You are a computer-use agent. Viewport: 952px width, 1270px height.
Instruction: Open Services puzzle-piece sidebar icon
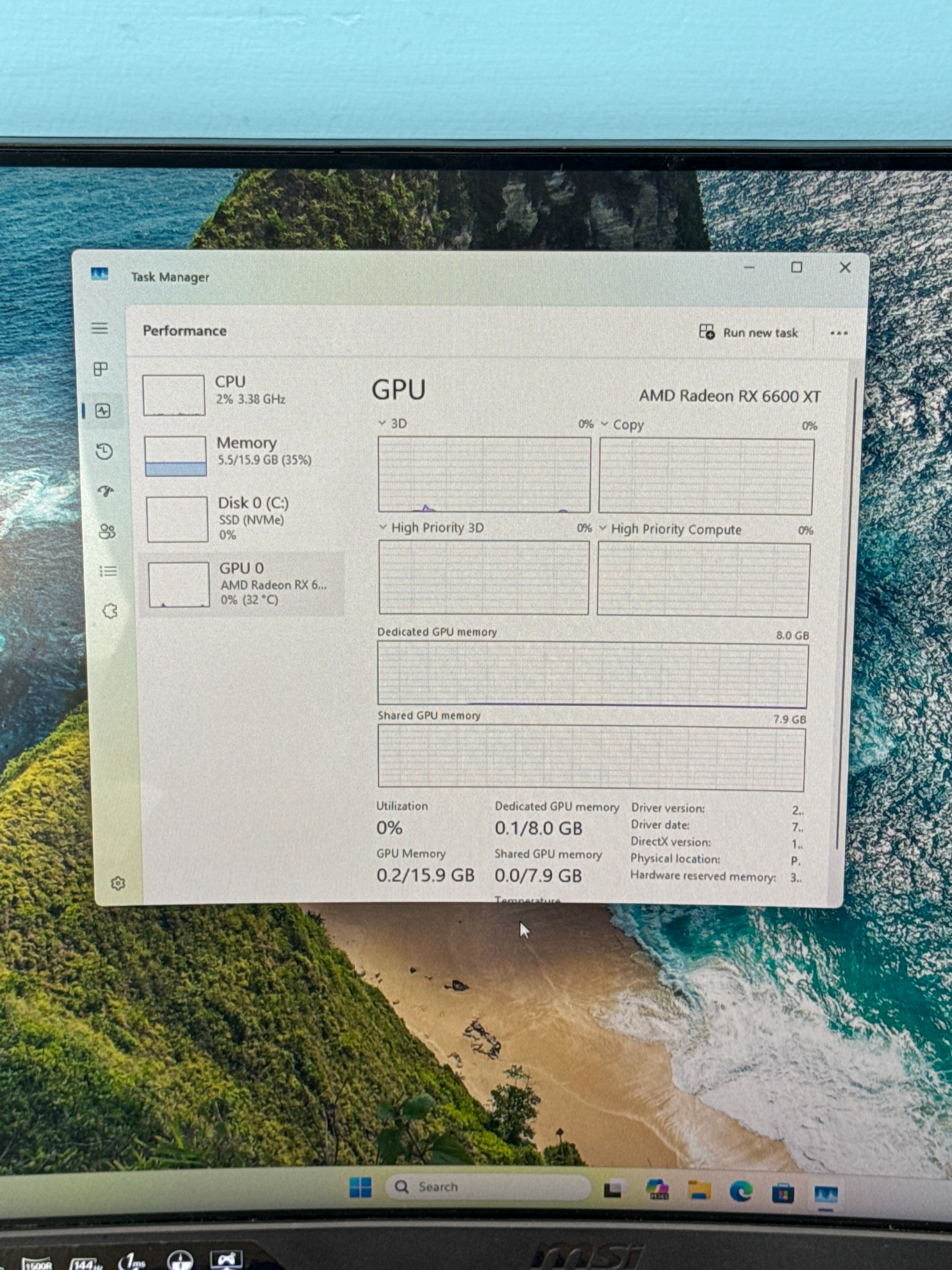pos(110,611)
